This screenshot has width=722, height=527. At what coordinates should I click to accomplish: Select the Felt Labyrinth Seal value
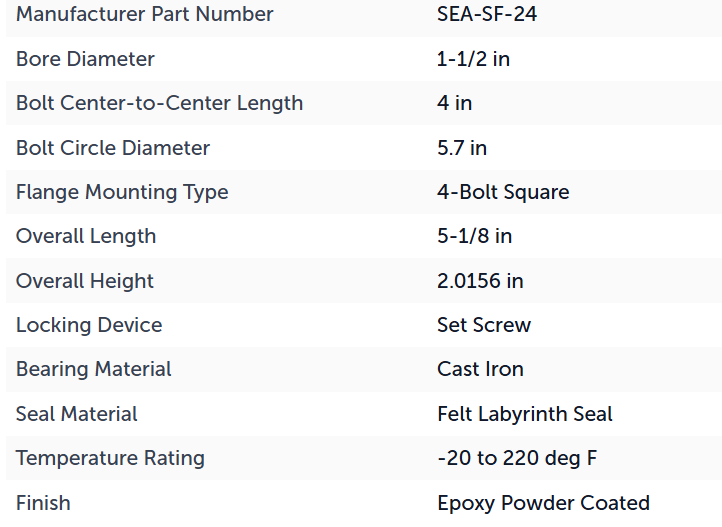[525, 414]
